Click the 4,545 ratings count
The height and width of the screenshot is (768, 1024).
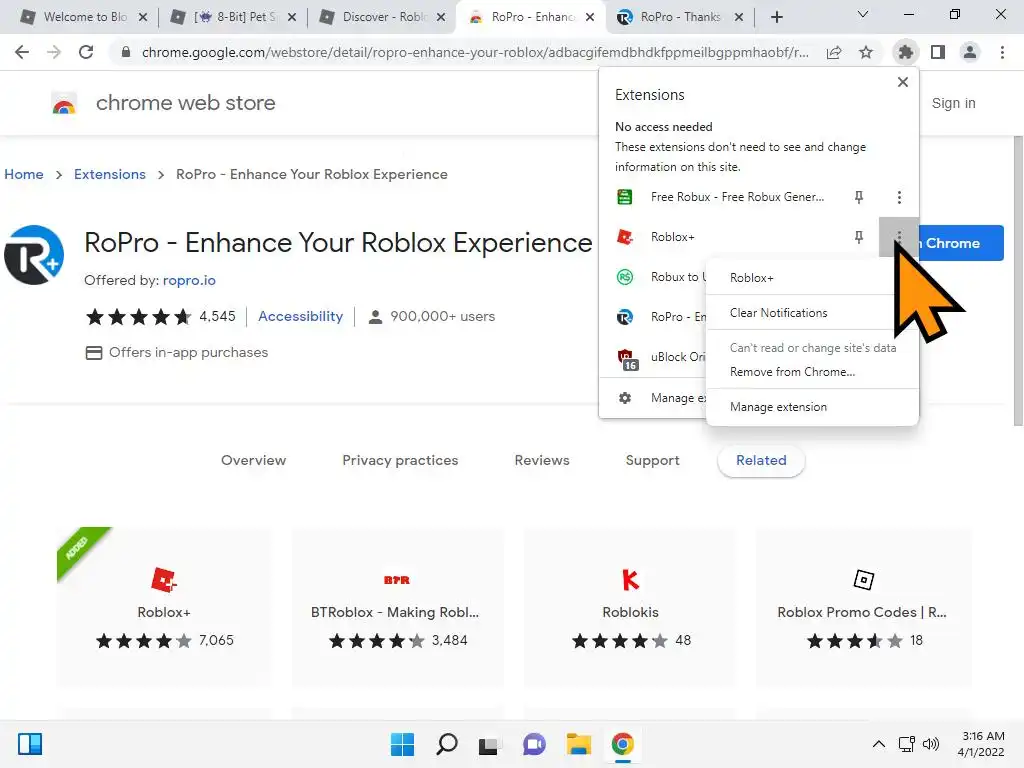click(x=217, y=317)
